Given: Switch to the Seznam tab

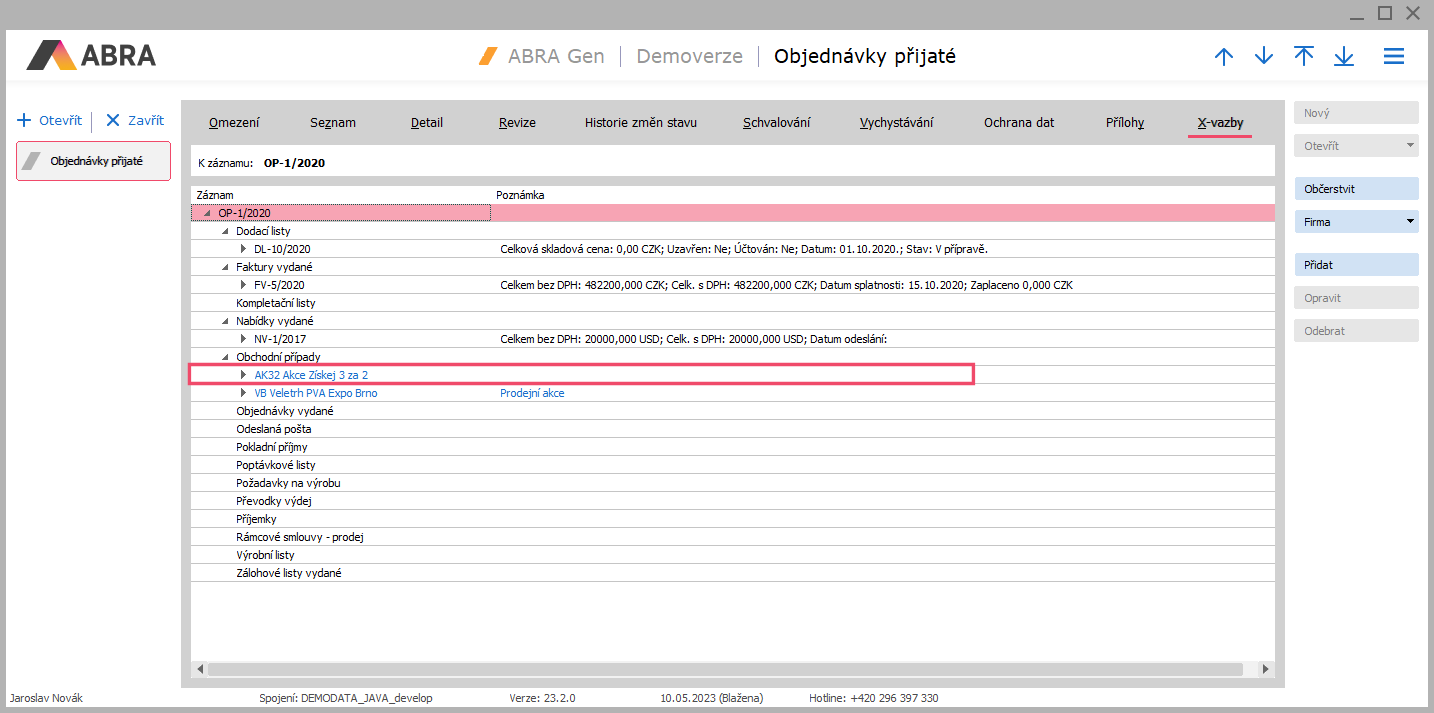Looking at the screenshot, I should pos(331,123).
